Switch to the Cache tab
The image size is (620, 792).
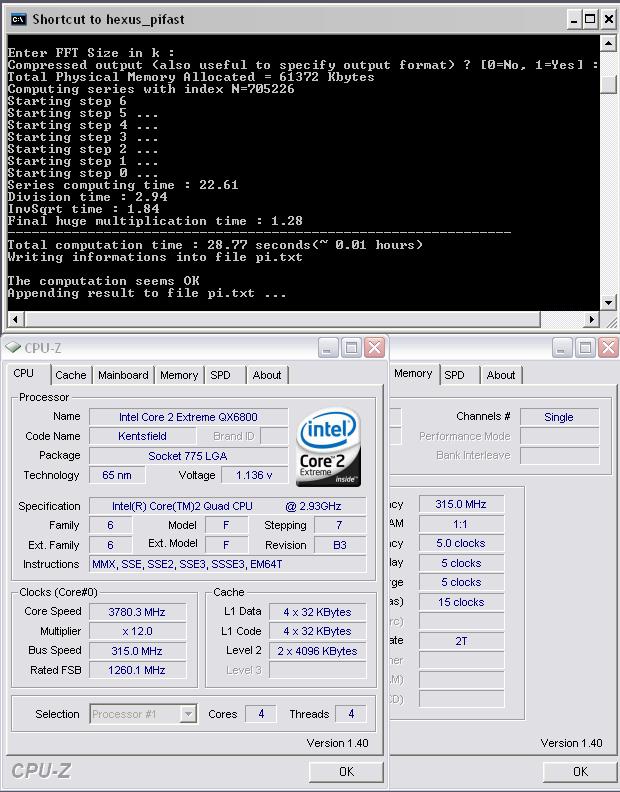71,375
